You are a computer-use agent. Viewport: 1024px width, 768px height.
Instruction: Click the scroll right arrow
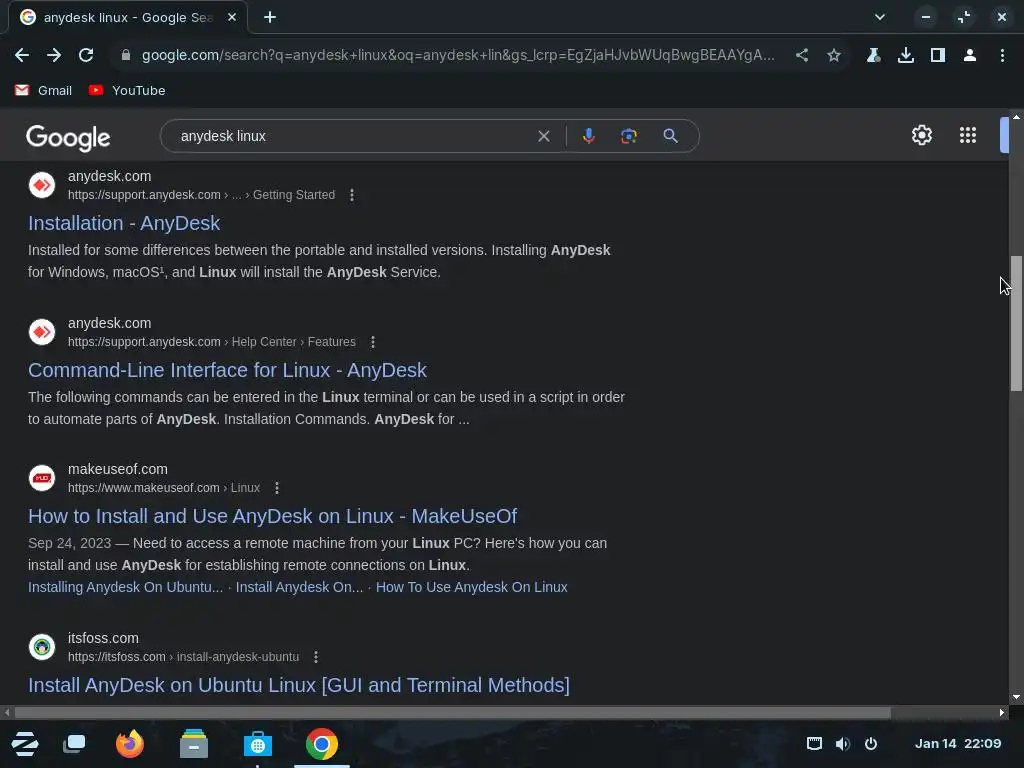point(1002,712)
